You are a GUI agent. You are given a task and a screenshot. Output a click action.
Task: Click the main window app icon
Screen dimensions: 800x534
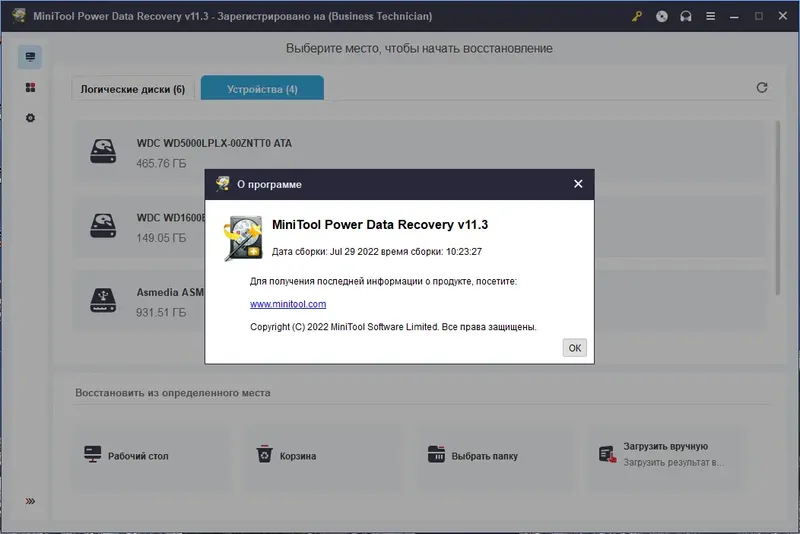coord(19,16)
